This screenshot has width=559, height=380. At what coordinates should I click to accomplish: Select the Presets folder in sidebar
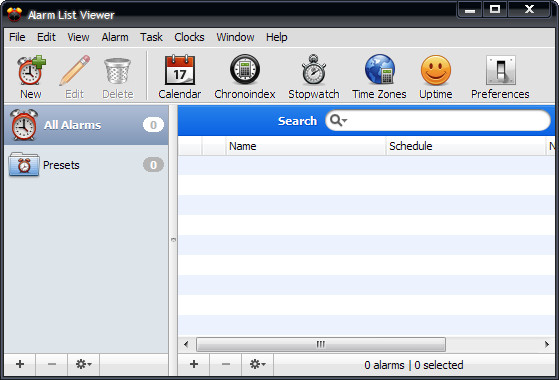[86, 165]
